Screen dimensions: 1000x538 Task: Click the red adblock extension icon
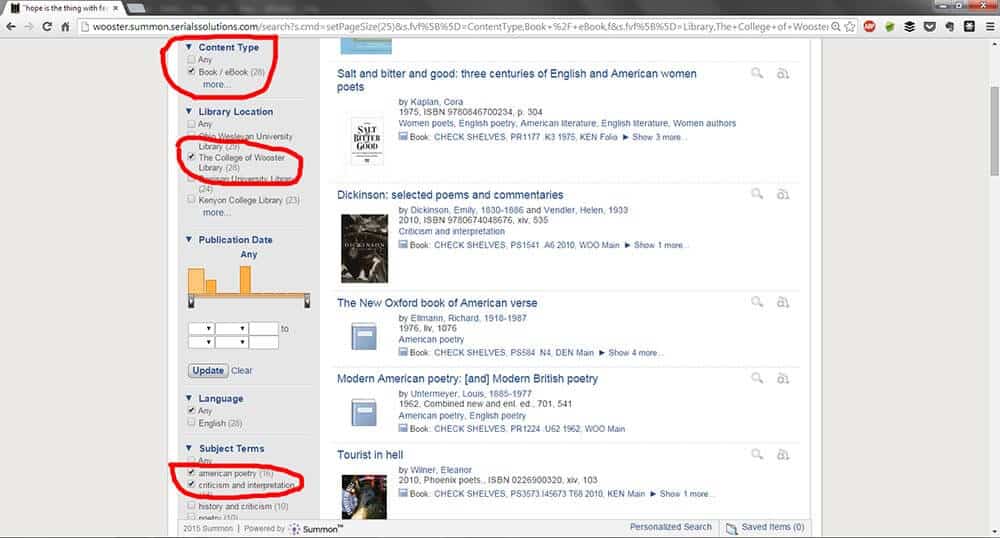pos(869,27)
